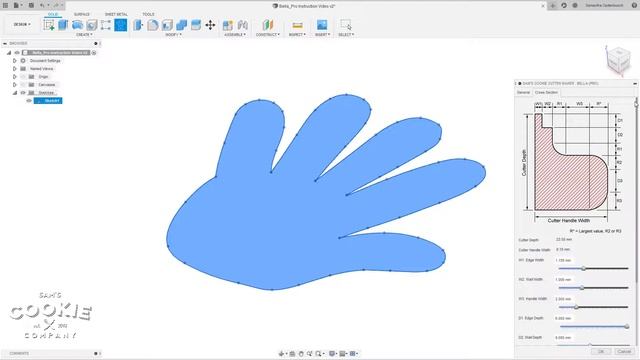The width and height of the screenshot is (640, 360).
Task: Activate the Select tool
Action: pyautogui.click(x=346, y=25)
